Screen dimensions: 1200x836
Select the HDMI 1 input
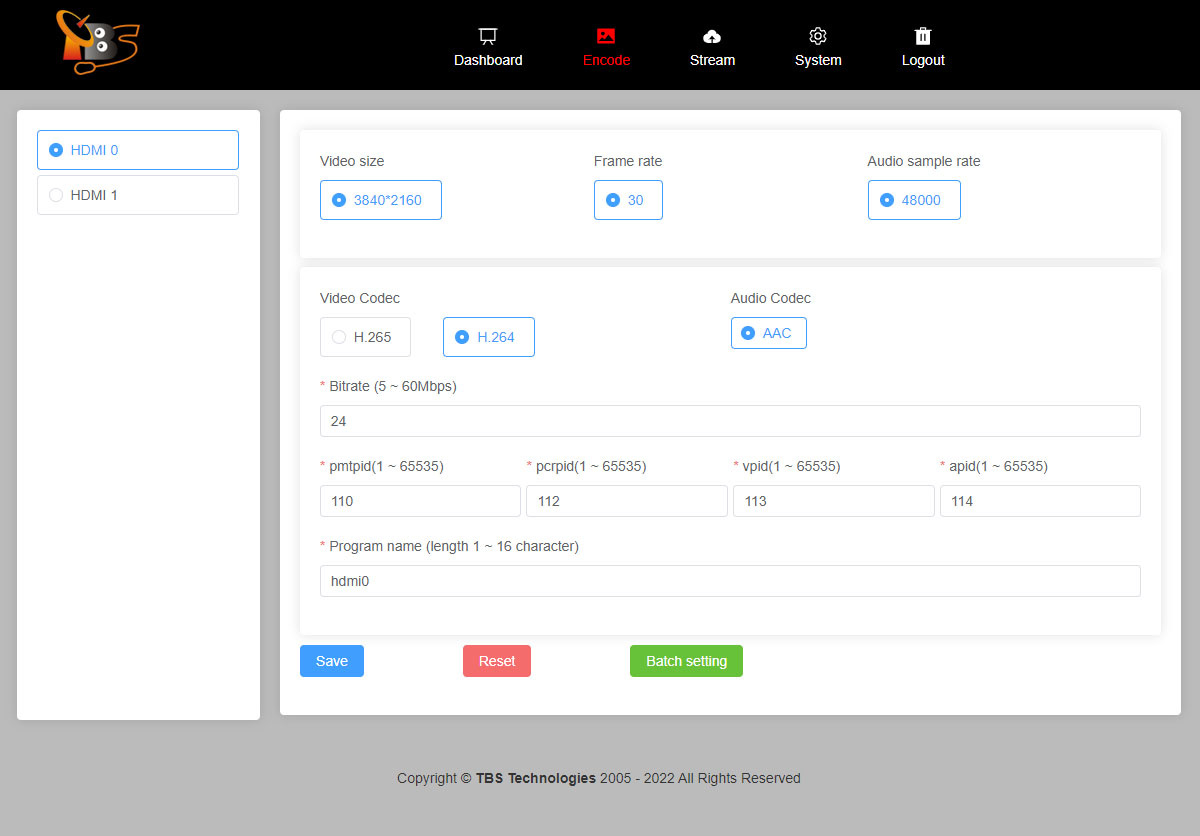[138, 195]
